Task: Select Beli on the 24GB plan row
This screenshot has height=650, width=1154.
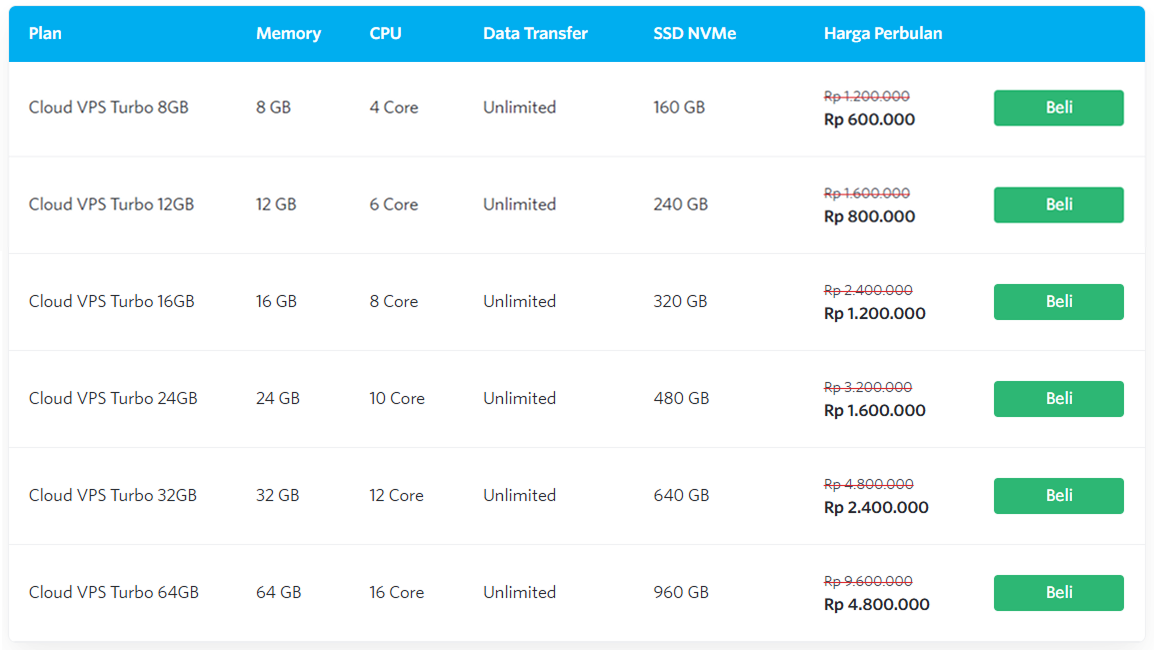Action: [x=1058, y=399]
